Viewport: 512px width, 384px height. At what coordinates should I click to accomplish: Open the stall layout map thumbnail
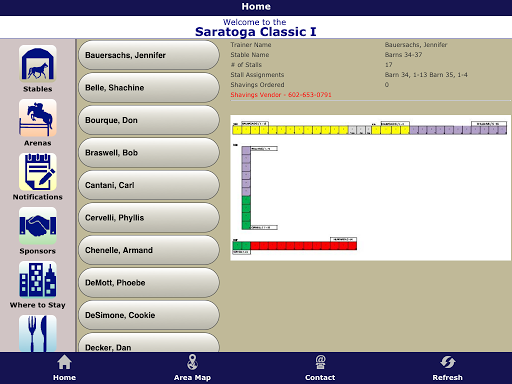pyautogui.click(x=370, y=188)
